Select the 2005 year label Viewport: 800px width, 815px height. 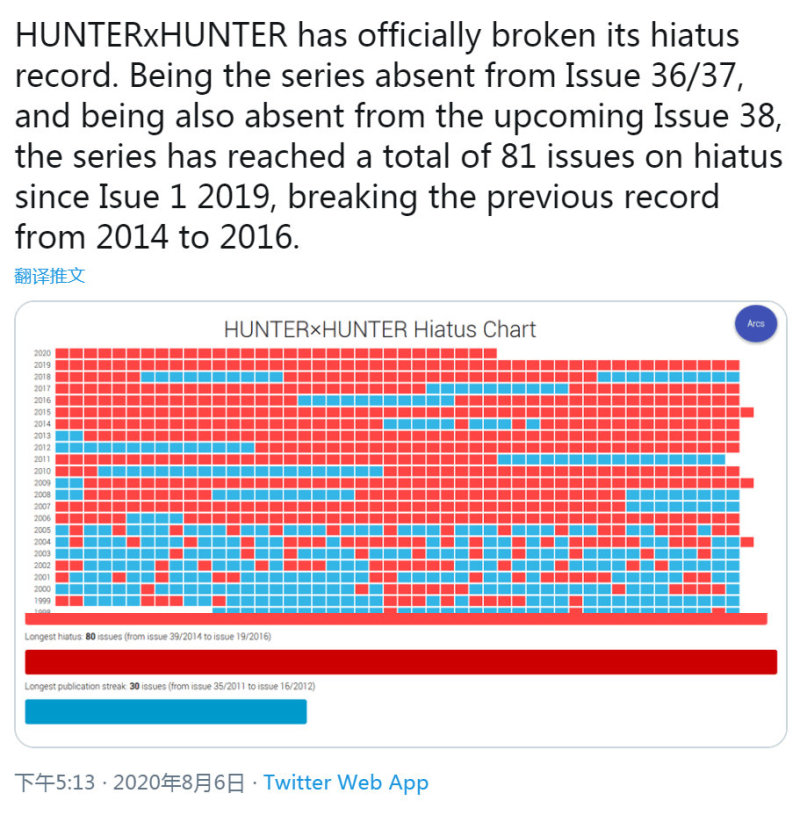(42, 530)
